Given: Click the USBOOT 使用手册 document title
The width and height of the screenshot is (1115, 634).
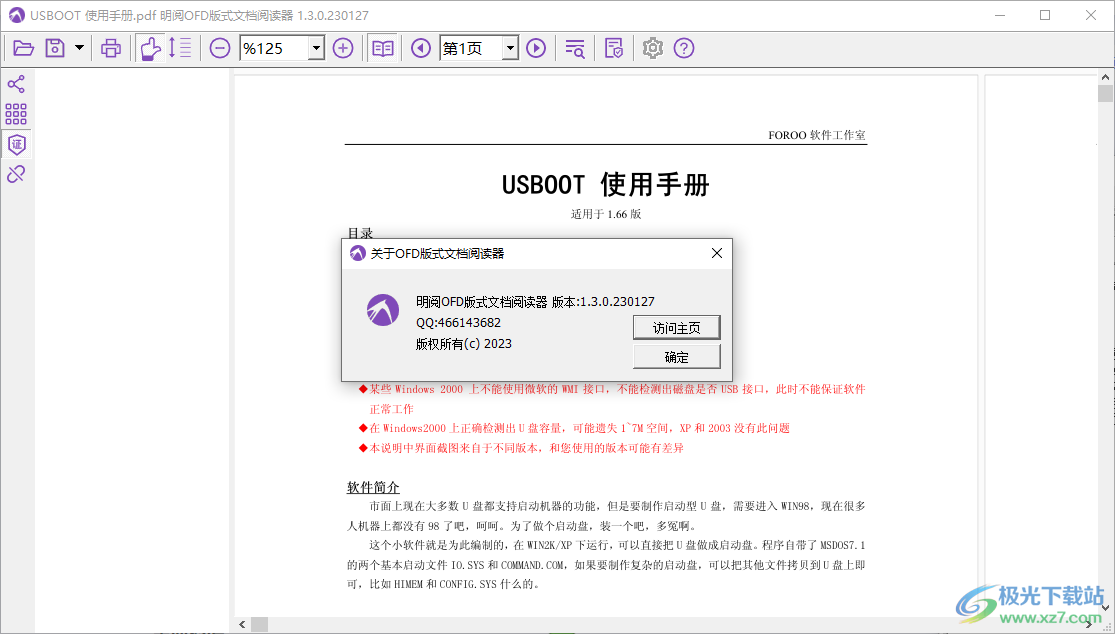Looking at the screenshot, I should point(606,185).
